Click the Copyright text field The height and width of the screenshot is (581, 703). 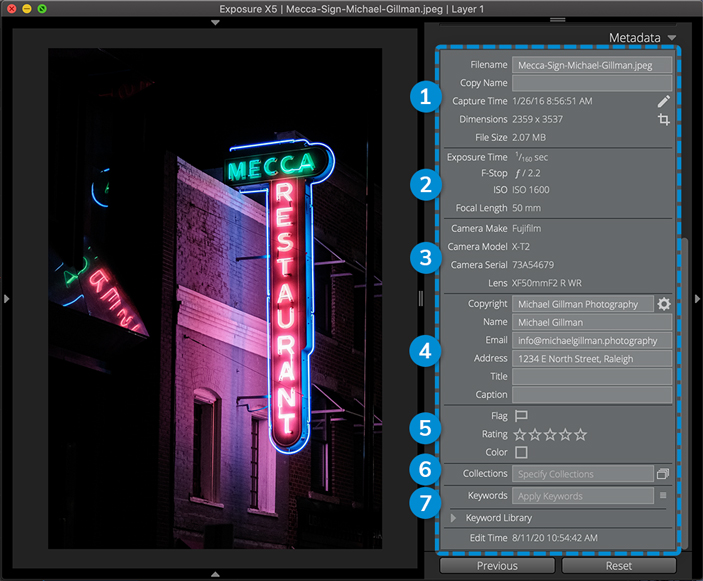(583, 304)
